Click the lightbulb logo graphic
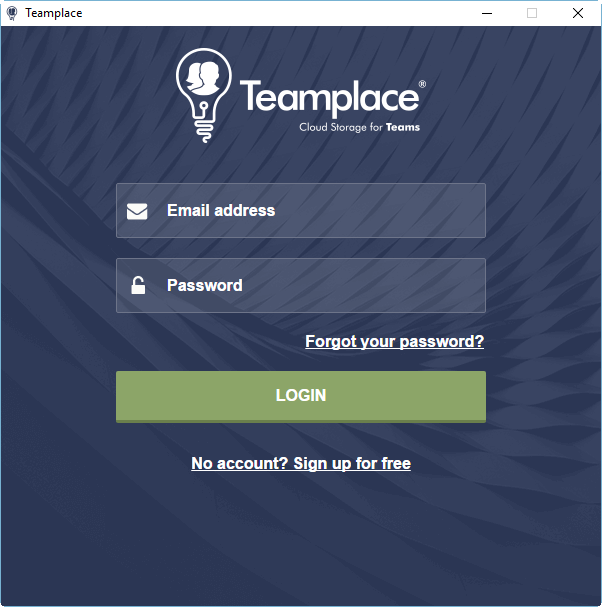Image resolution: width=602 pixels, height=607 pixels. tap(204, 95)
